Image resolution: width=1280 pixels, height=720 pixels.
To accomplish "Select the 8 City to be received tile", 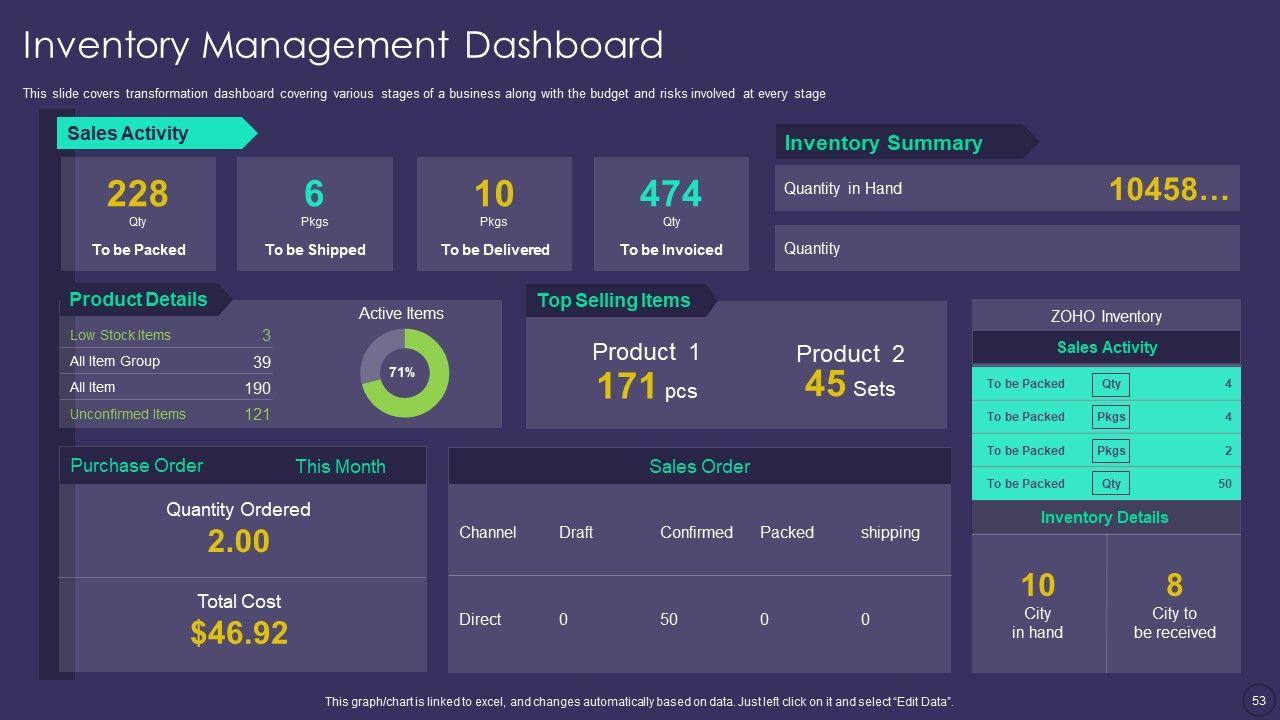I will tap(1174, 603).
